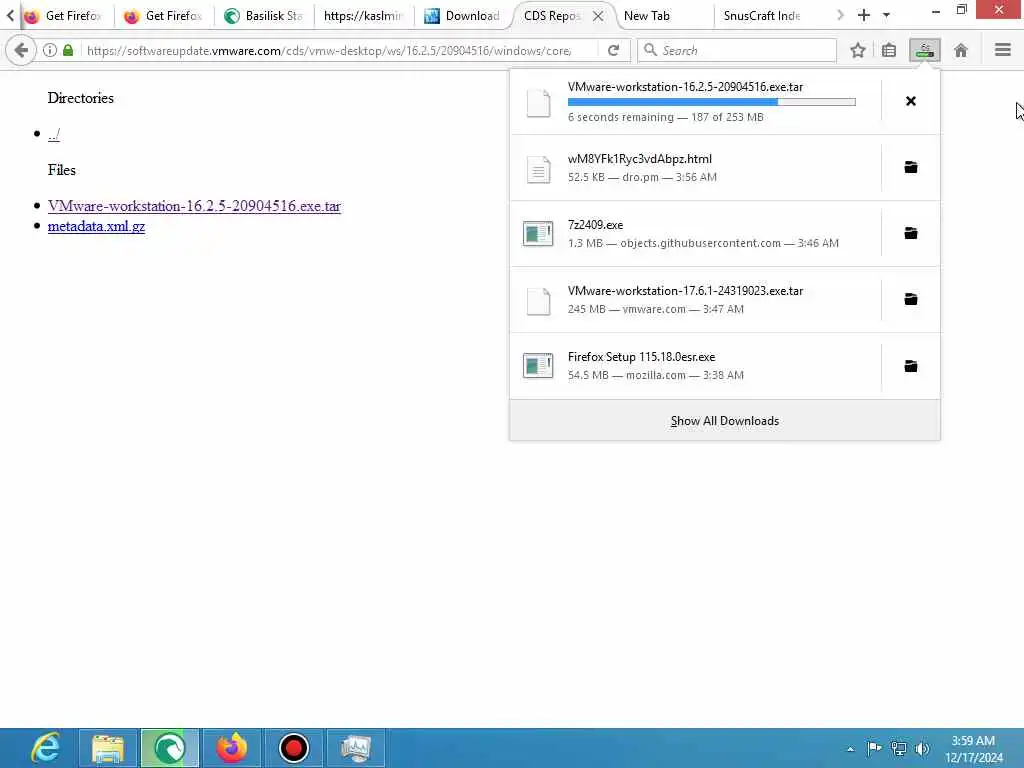The image size is (1024, 768).
Task: Open File Explorer from the taskbar
Action: click(108, 748)
